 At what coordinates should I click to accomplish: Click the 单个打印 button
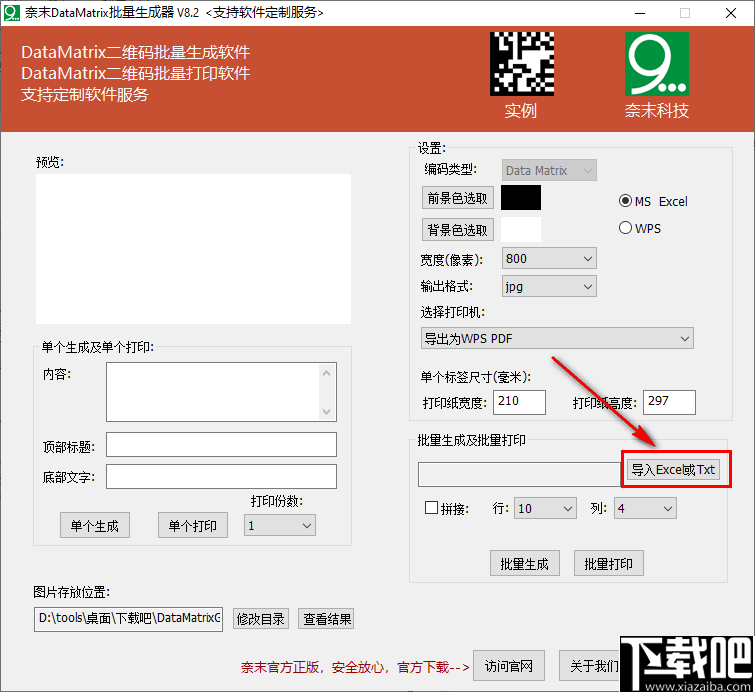[193, 525]
